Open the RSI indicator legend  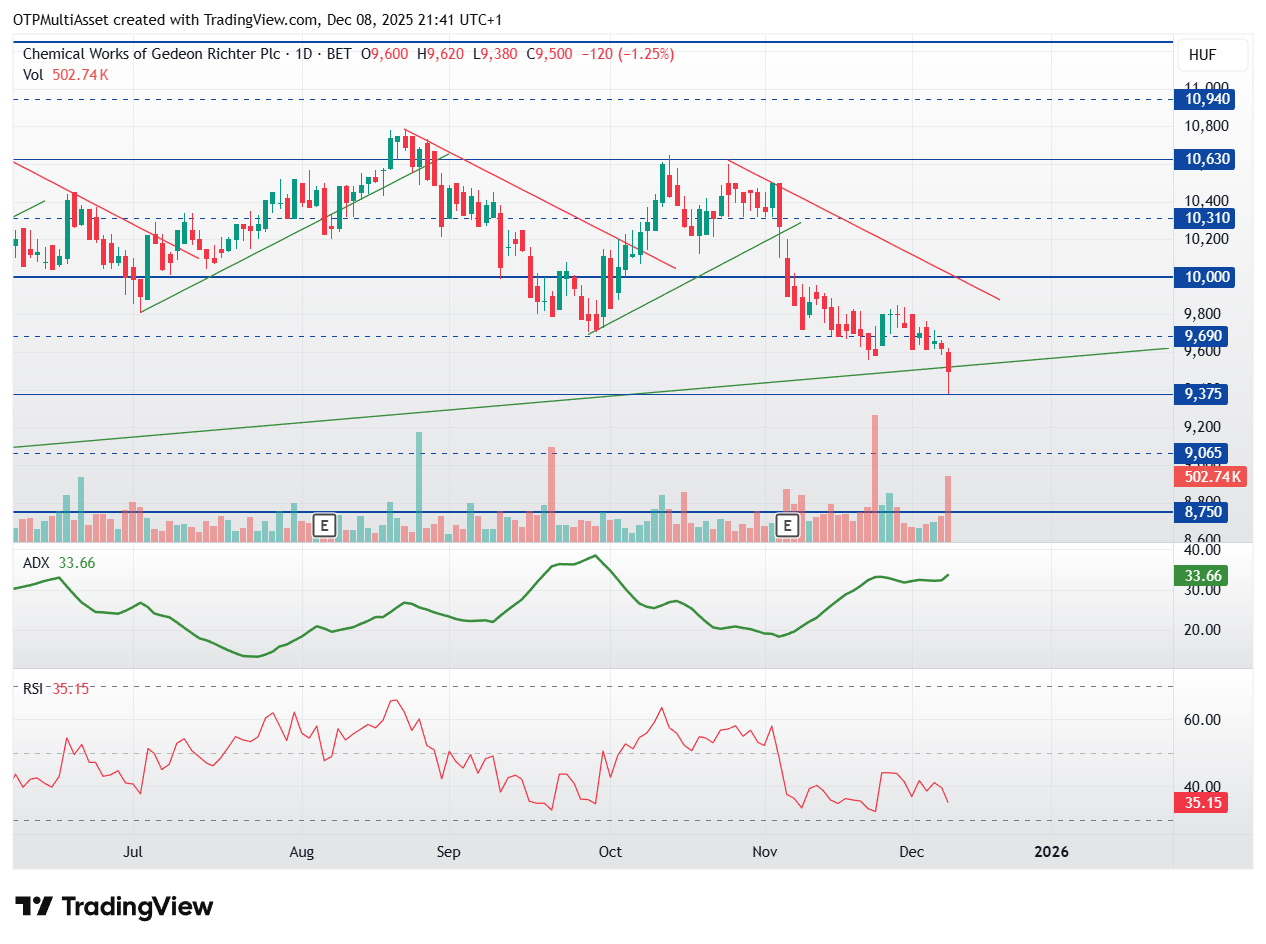coord(34,688)
